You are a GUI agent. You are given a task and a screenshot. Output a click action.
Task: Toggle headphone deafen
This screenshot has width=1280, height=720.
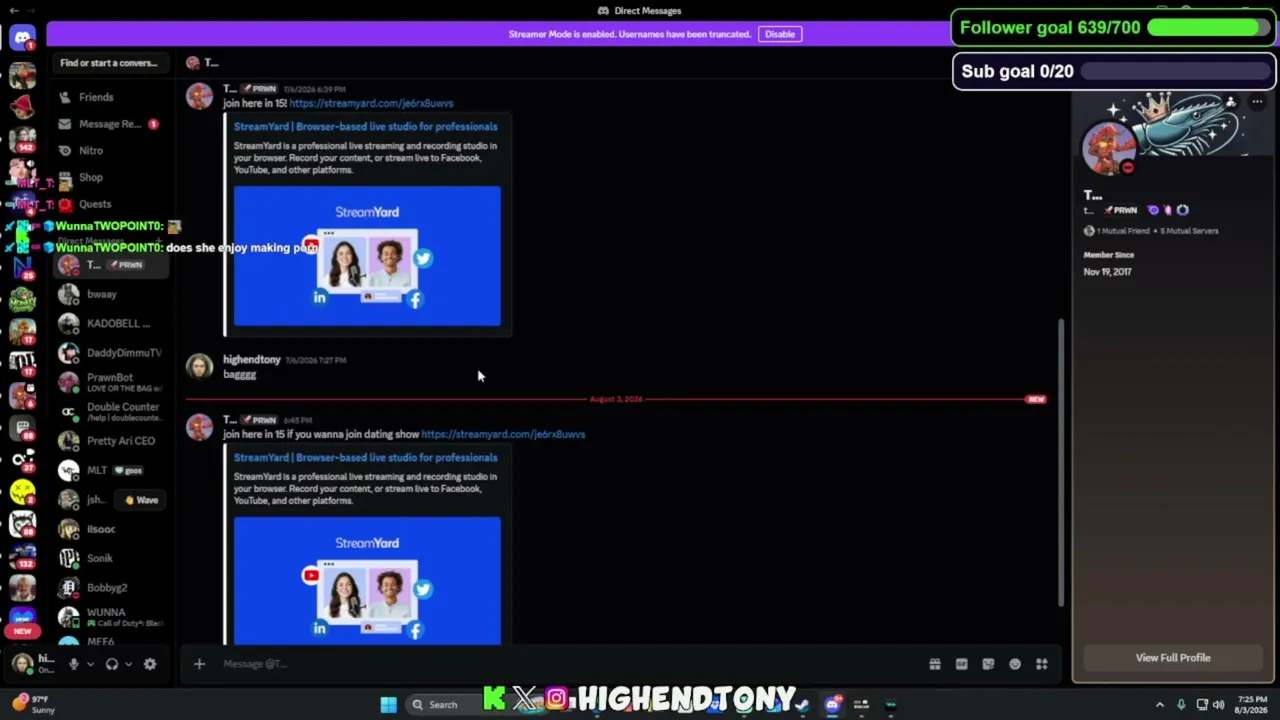pyautogui.click(x=112, y=664)
